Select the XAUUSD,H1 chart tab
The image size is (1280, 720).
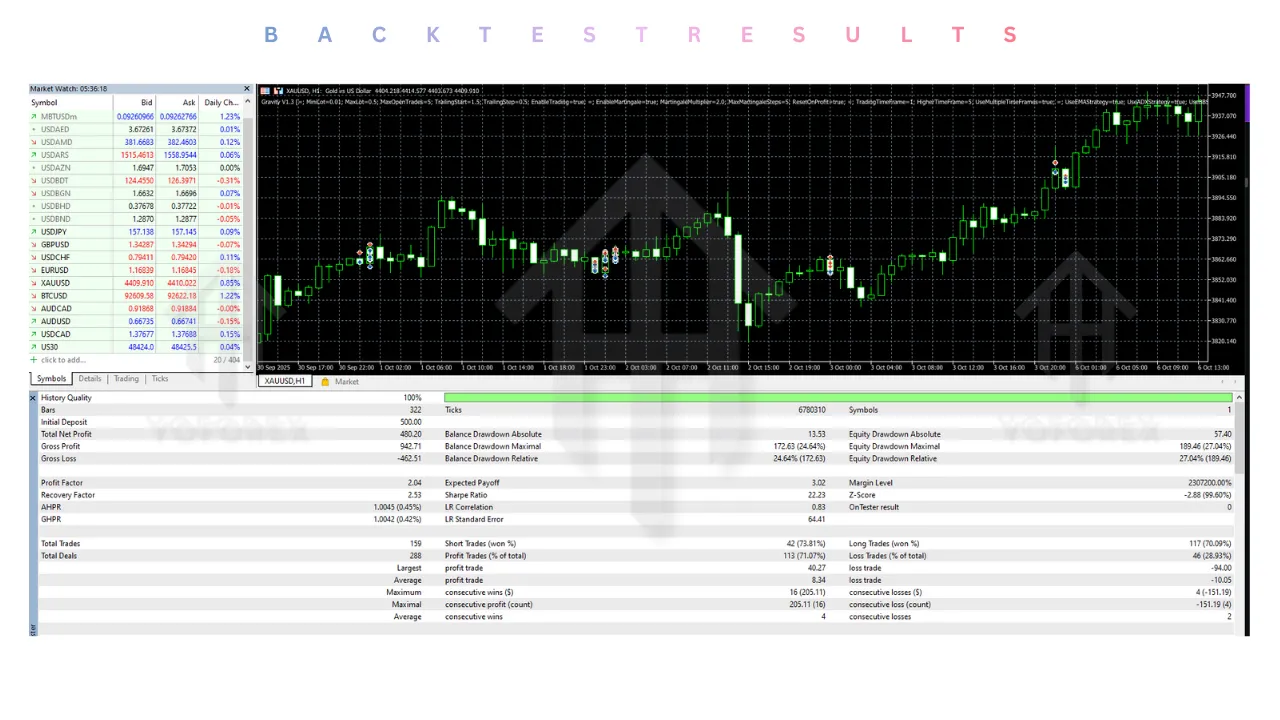[x=285, y=382]
